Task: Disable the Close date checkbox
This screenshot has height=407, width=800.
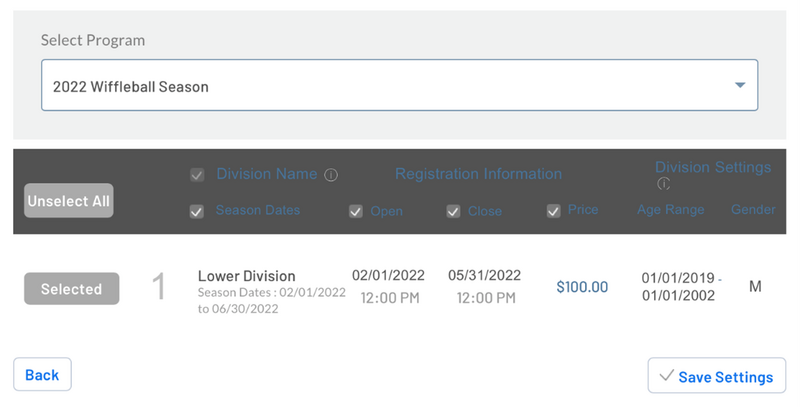Action: 453,211
